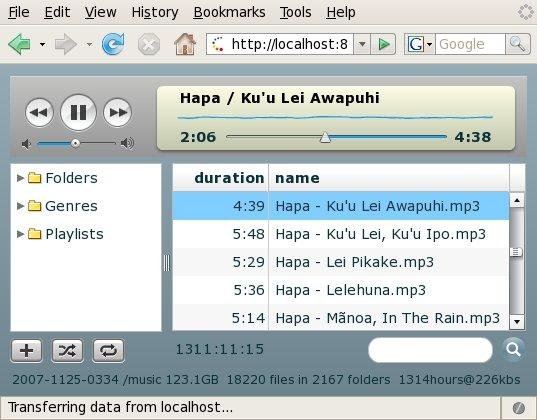The height and width of the screenshot is (420, 537).
Task: Skip to the next track
Action: click(117, 112)
